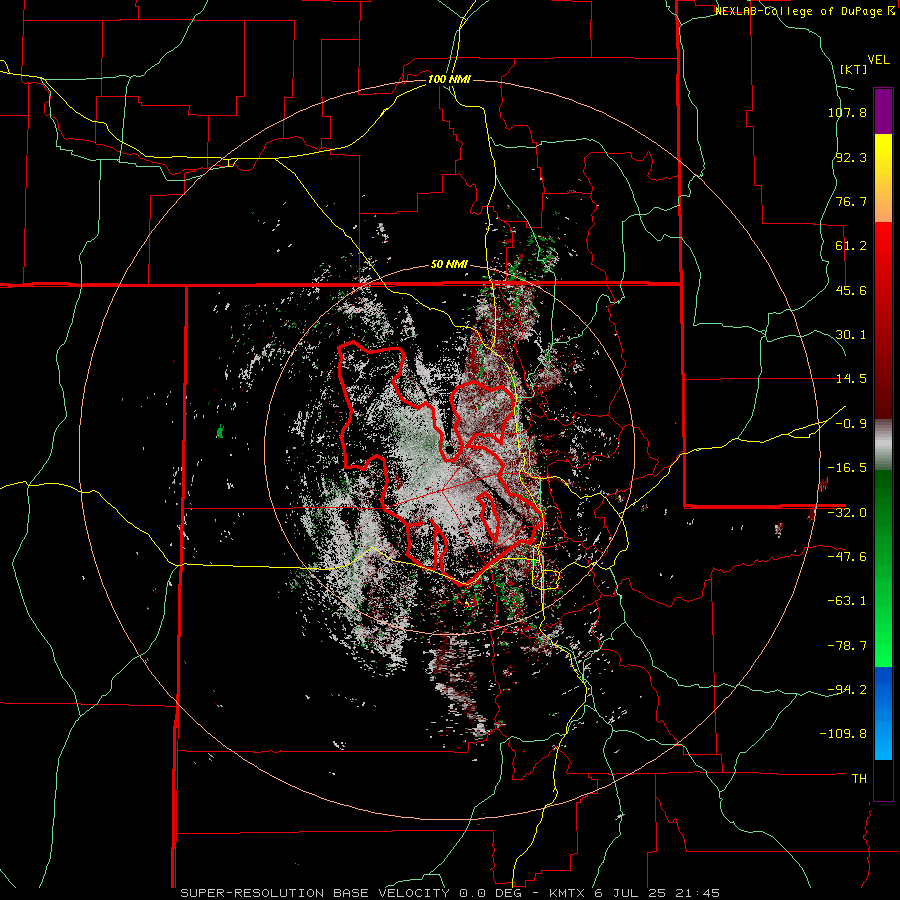This screenshot has width=900, height=900.
Task: Click the 107.8 velocity scale value
Action: [x=847, y=112]
